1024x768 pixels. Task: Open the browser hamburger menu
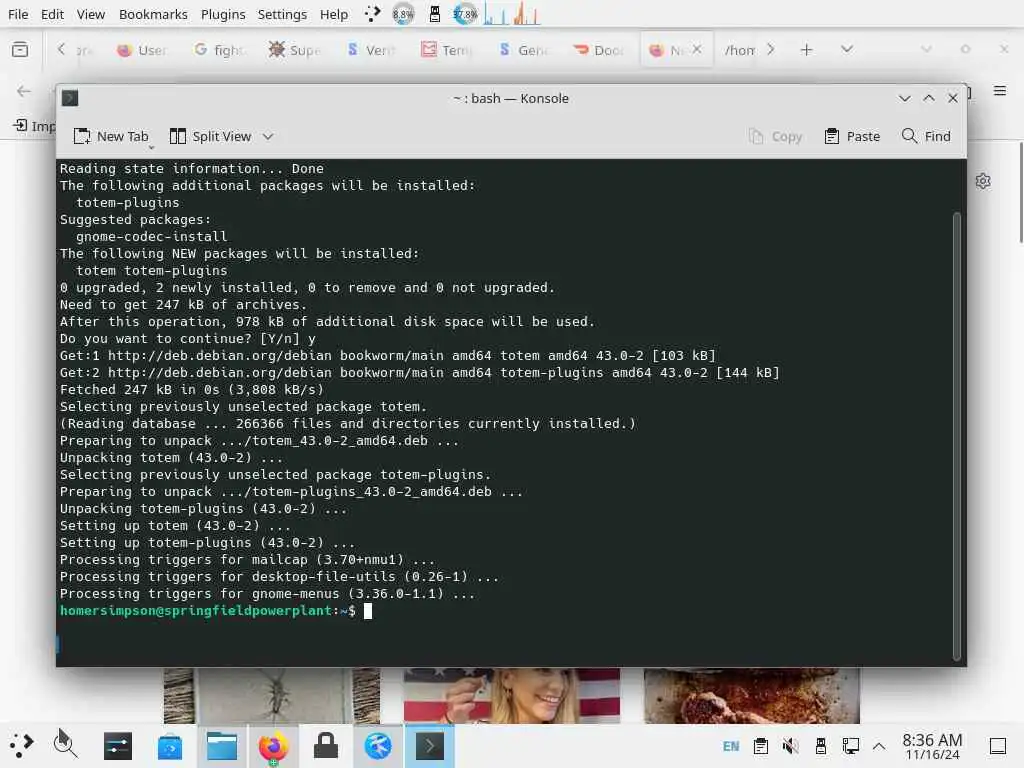pos(1000,91)
